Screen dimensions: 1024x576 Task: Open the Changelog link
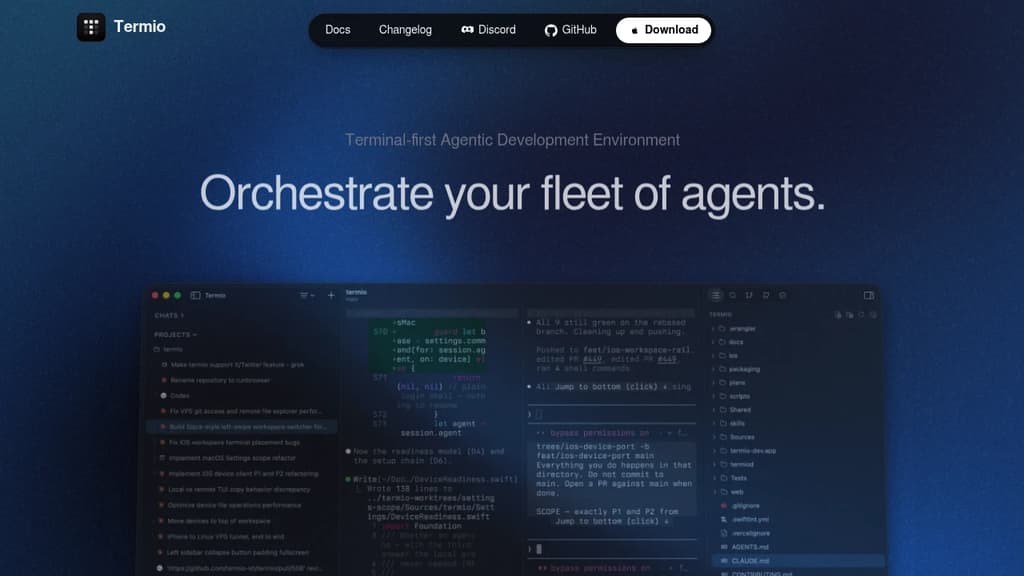405,30
